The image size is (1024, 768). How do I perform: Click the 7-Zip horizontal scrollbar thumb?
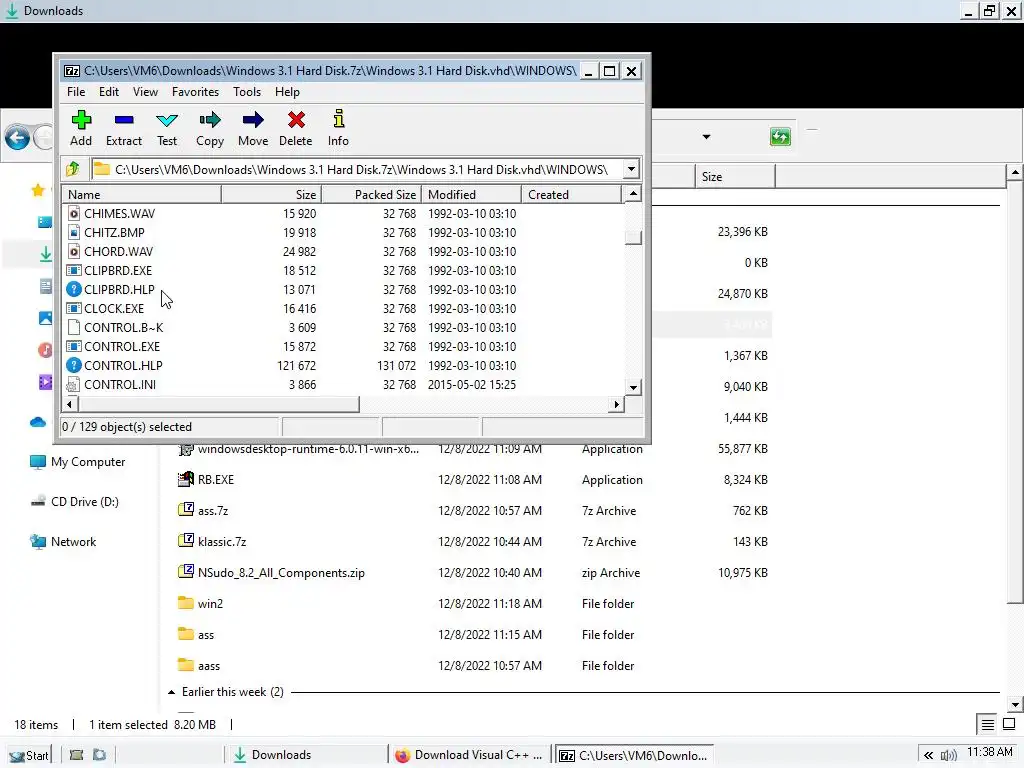coord(218,405)
